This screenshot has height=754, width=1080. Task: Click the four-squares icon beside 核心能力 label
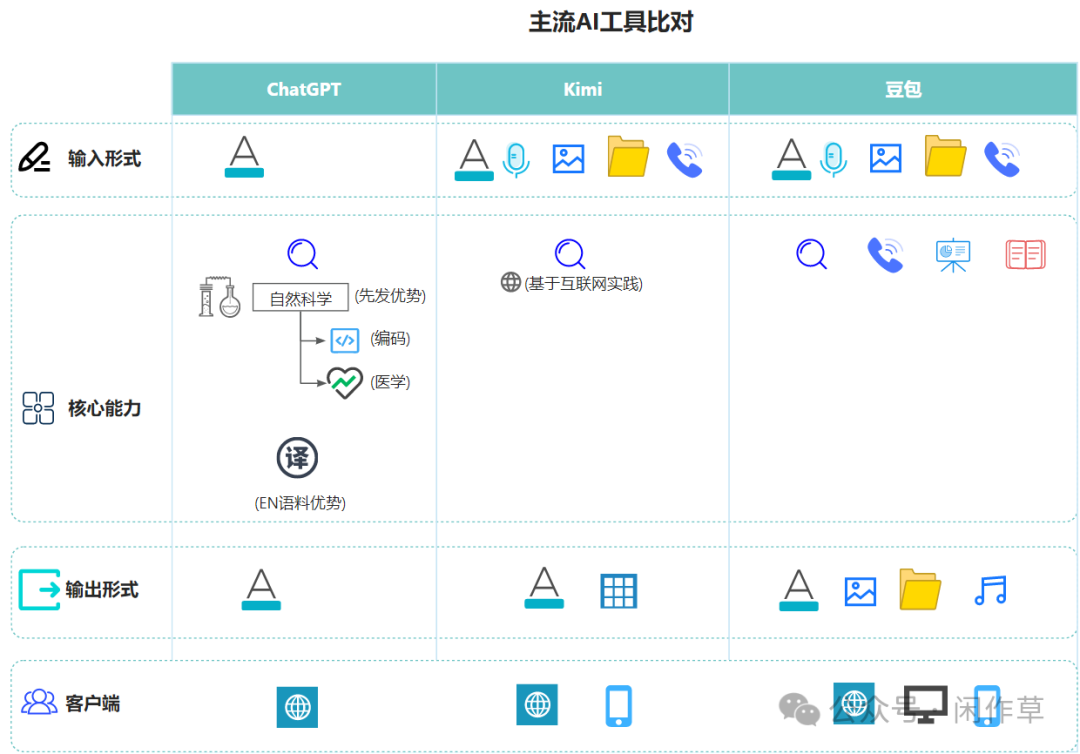pos(38,408)
